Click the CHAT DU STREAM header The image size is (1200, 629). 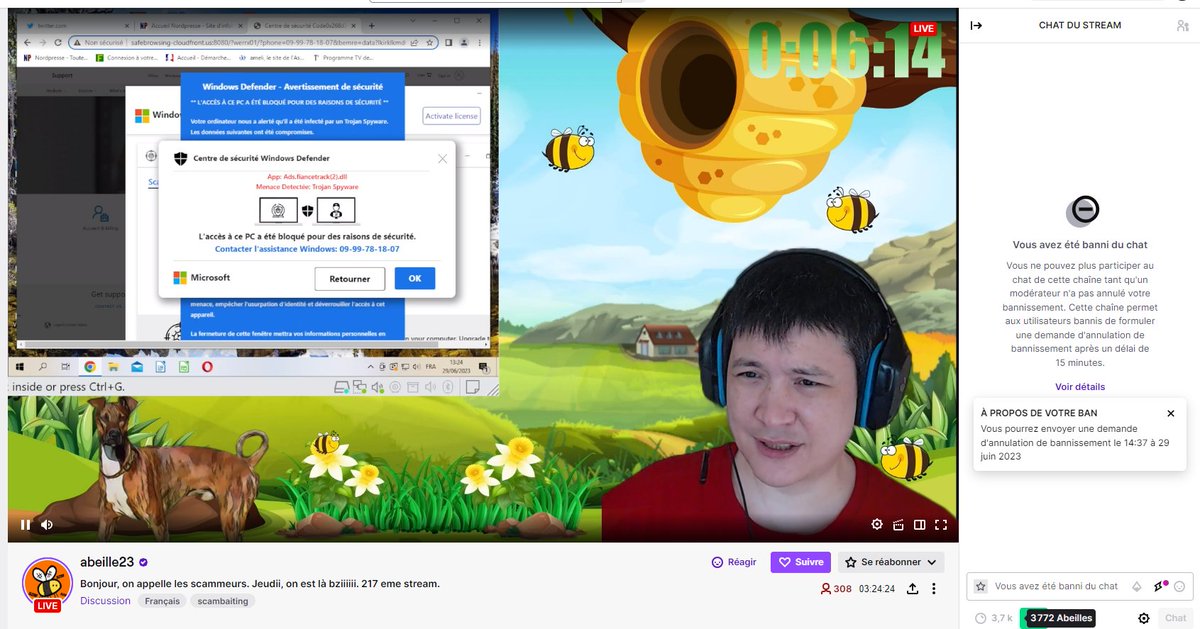[x=1080, y=25]
